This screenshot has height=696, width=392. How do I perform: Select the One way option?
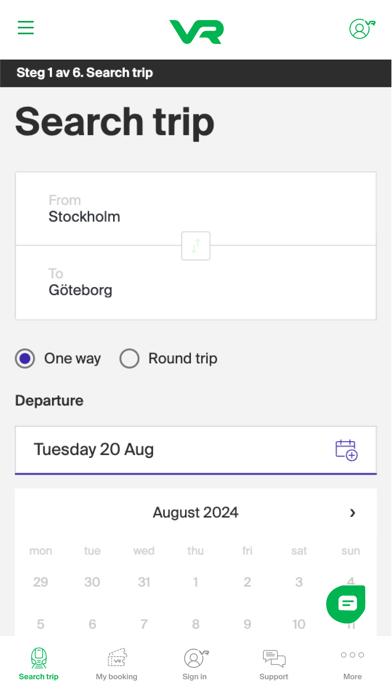click(58, 359)
